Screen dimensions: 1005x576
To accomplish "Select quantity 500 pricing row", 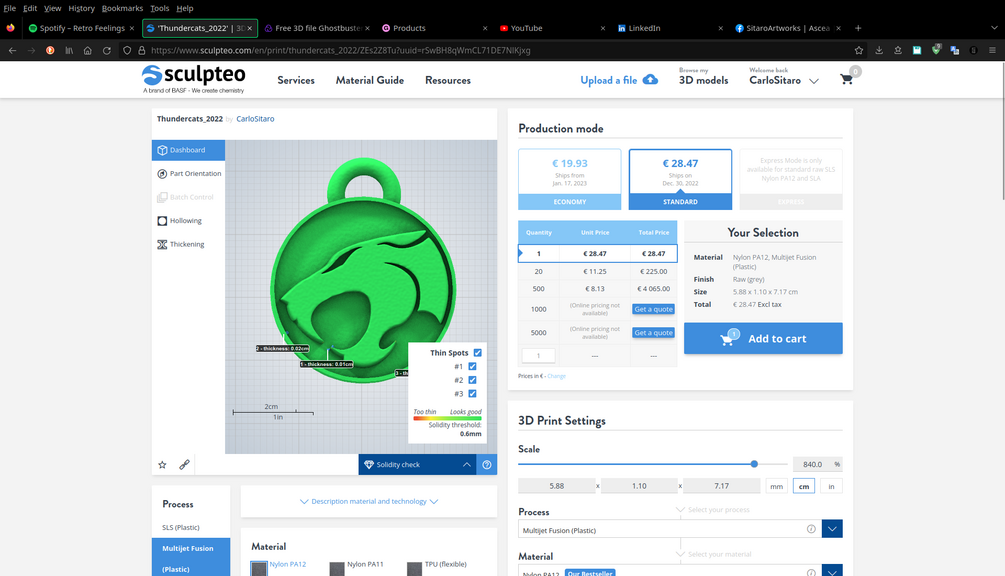I will coord(597,289).
